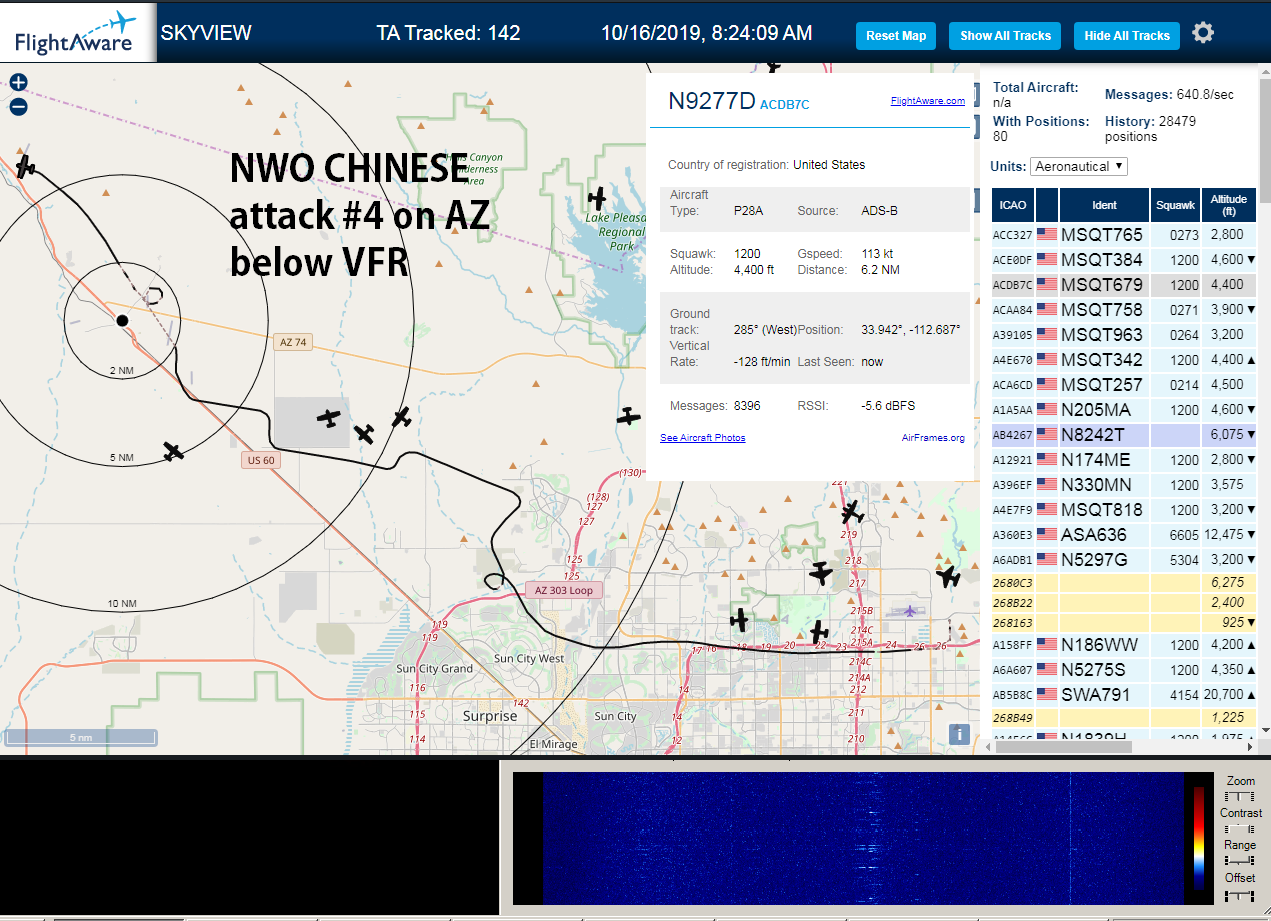Viewport: 1271px width, 921px height.
Task: Zoom out on the map
Action: pos(18,107)
